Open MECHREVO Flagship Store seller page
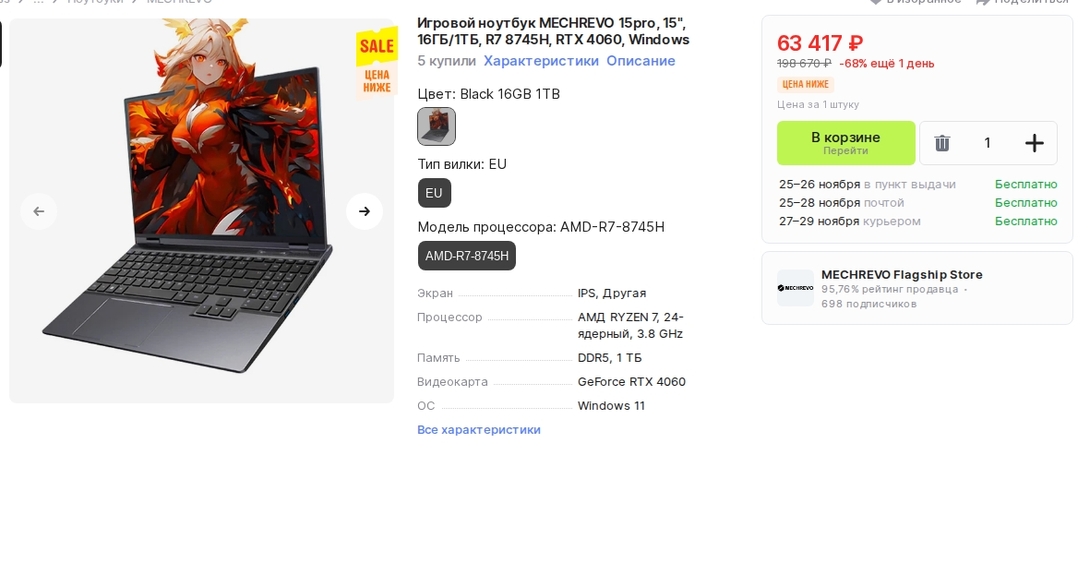Screen dimensions: 1090x575 (x=901, y=274)
